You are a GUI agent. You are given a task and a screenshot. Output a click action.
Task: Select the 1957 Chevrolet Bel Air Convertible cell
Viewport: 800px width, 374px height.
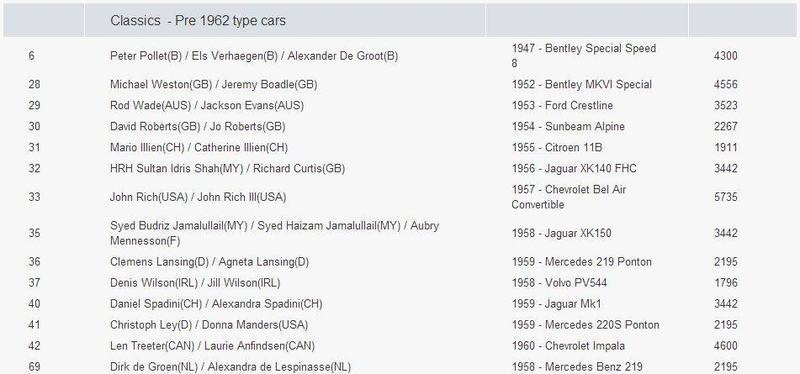pyautogui.click(x=569, y=197)
